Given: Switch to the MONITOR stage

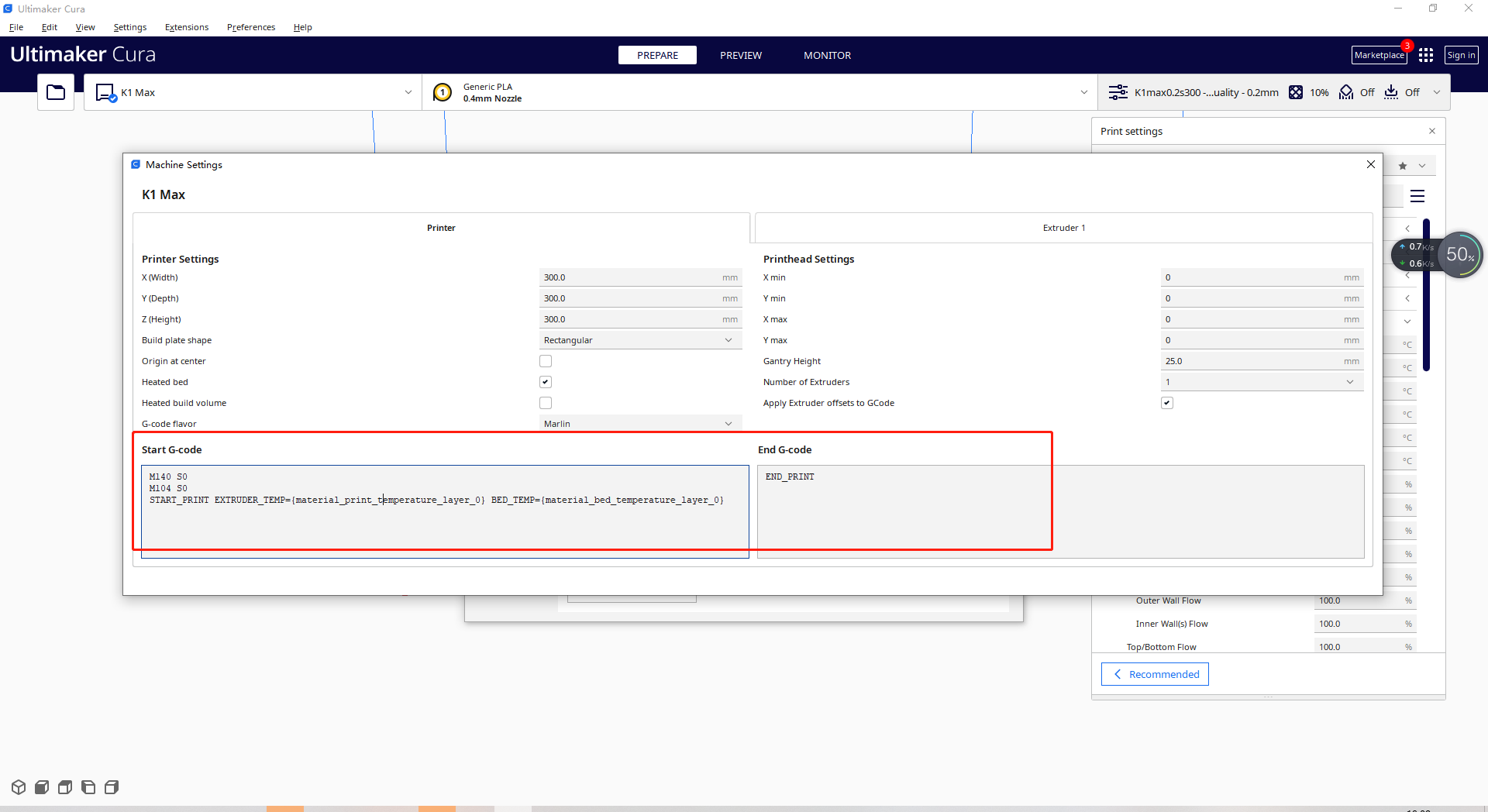Looking at the screenshot, I should point(827,55).
